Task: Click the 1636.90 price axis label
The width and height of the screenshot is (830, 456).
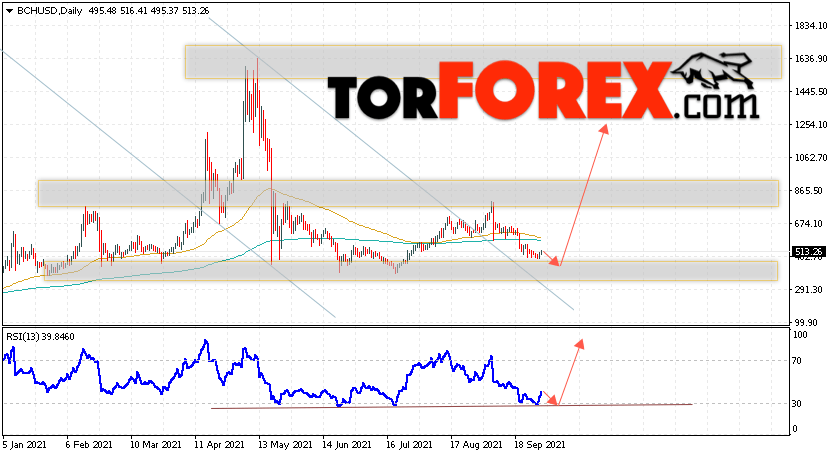Action: click(810, 58)
